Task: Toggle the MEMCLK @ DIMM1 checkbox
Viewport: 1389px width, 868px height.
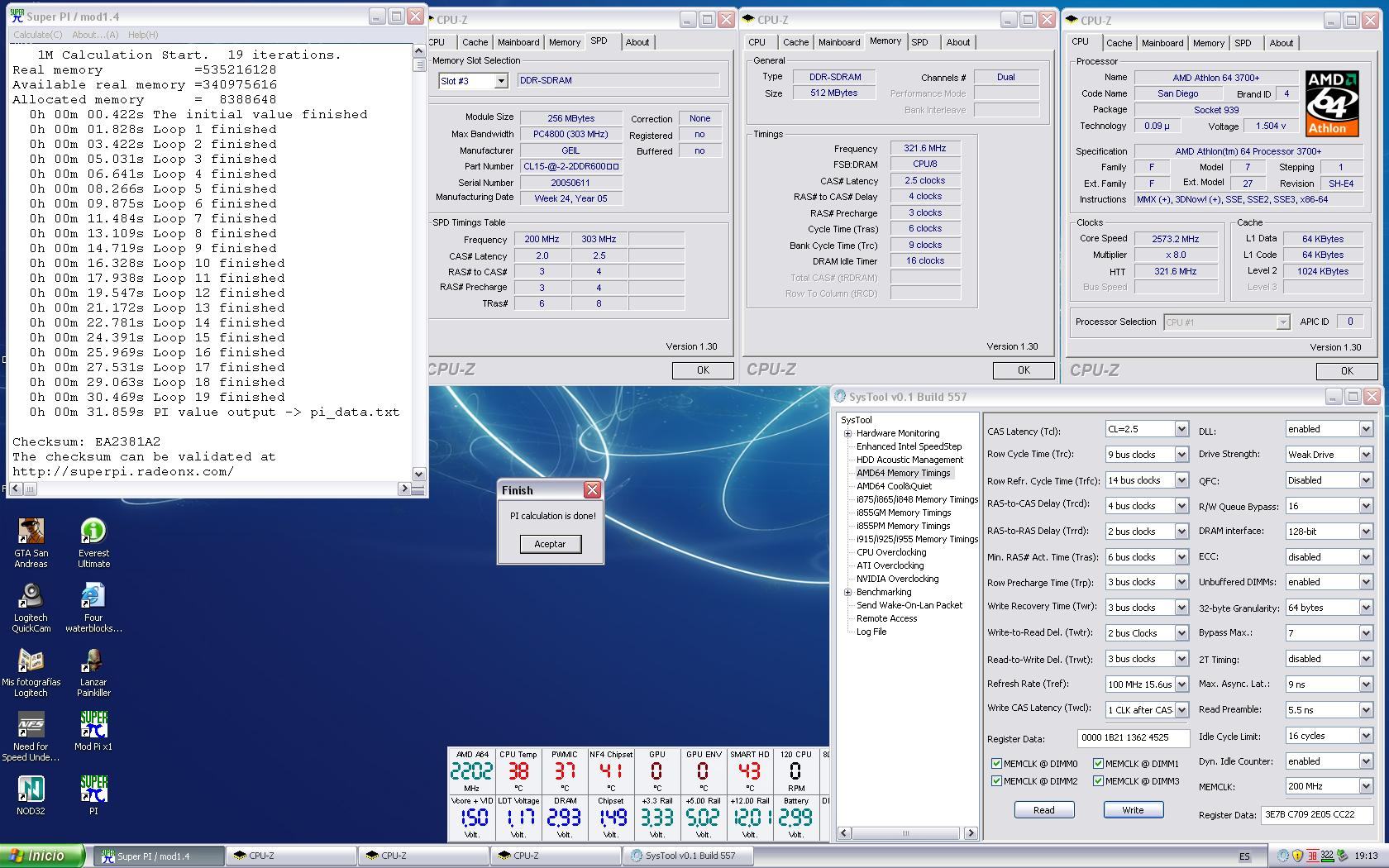Action: pyautogui.click(x=1098, y=764)
